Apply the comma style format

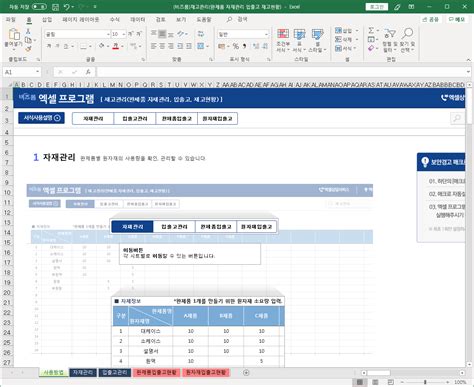(244, 46)
